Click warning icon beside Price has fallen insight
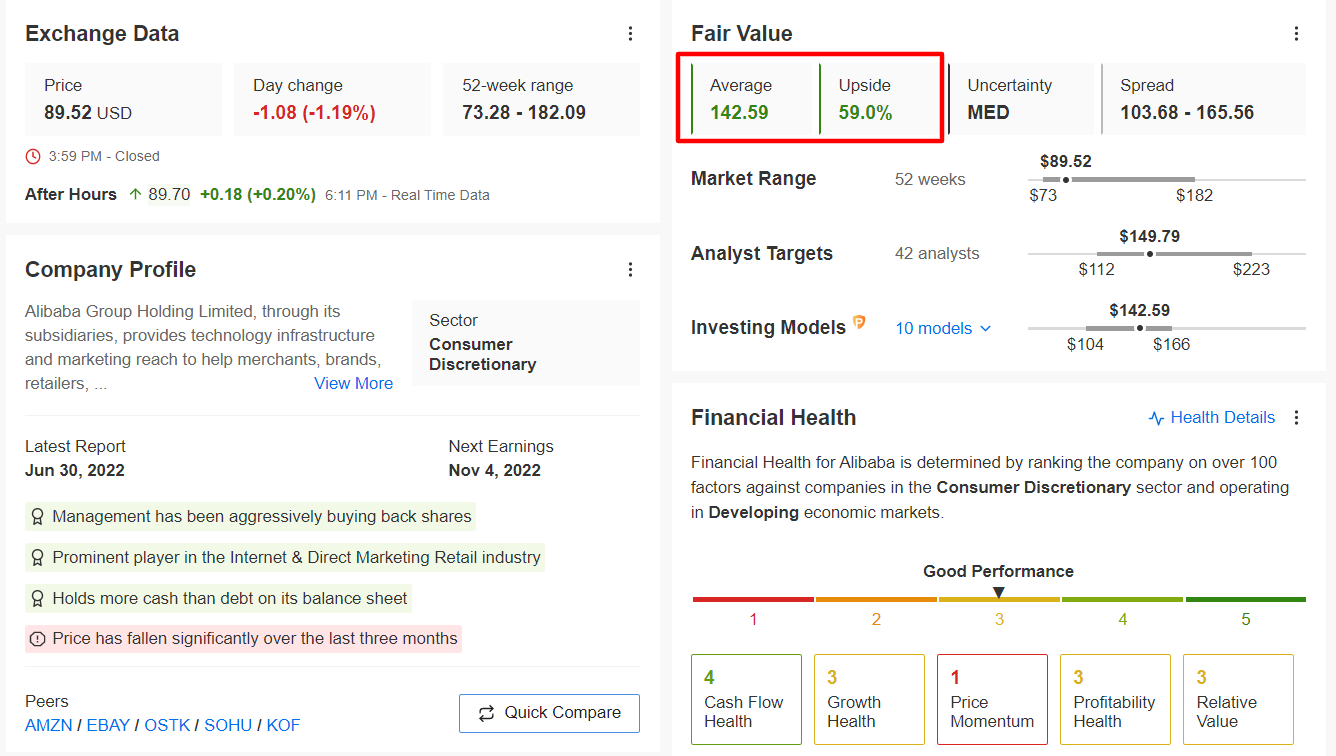This screenshot has height=756, width=1336. (38, 639)
